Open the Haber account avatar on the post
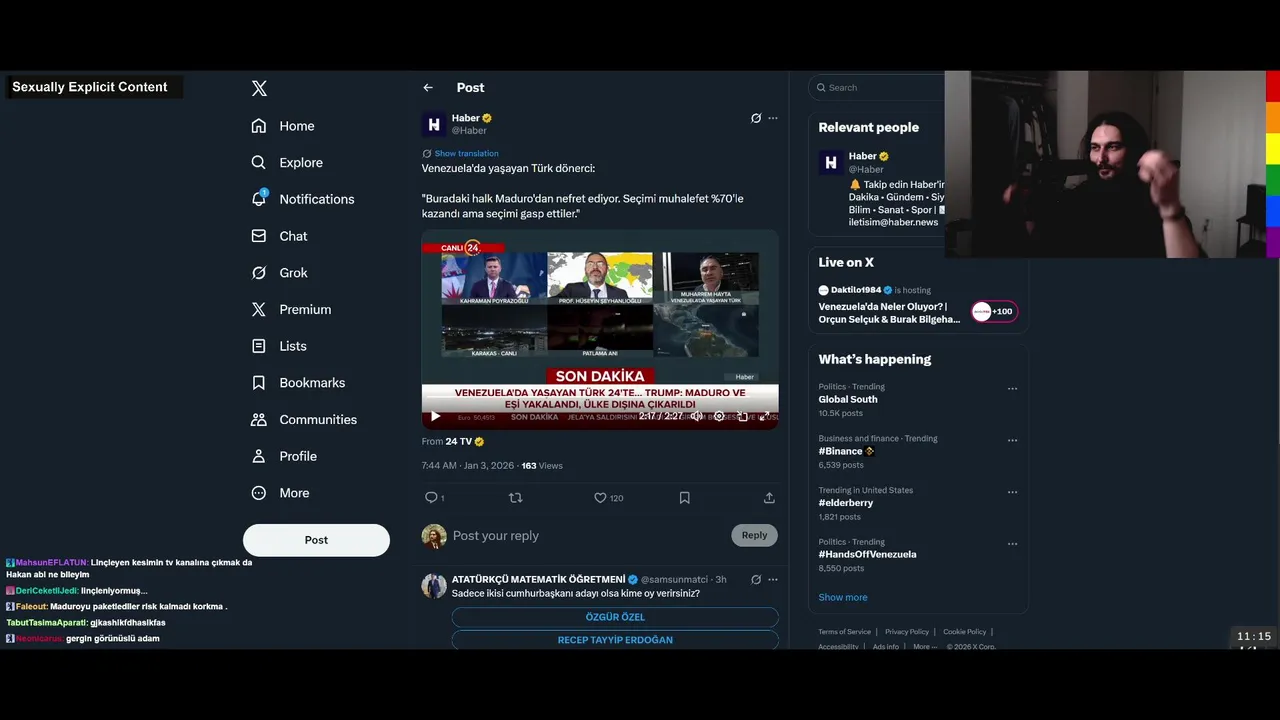1280x720 pixels. point(434,124)
